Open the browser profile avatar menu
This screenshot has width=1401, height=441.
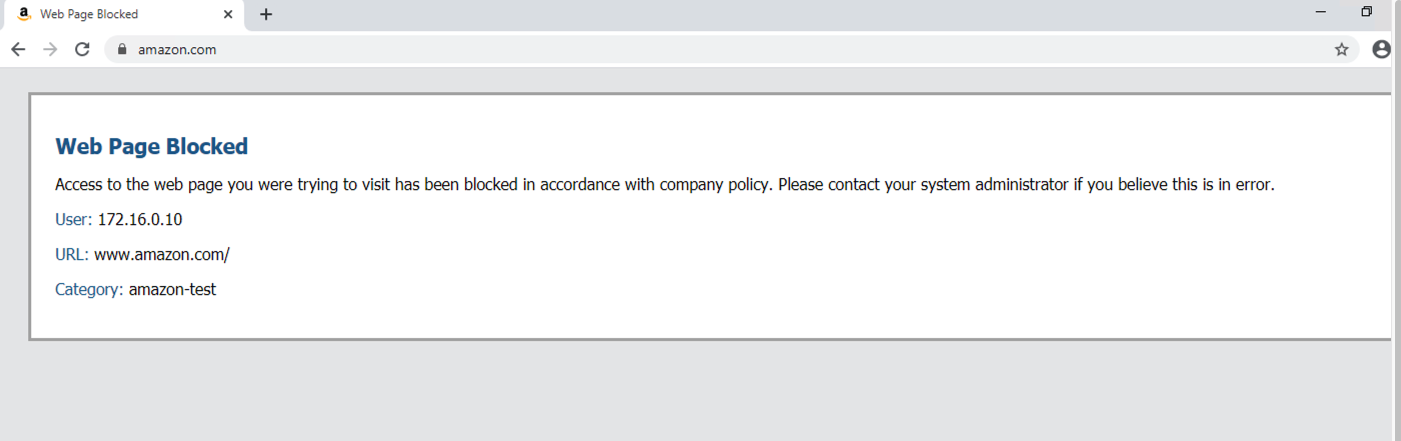pyautogui.click(x=1381, y=49)
